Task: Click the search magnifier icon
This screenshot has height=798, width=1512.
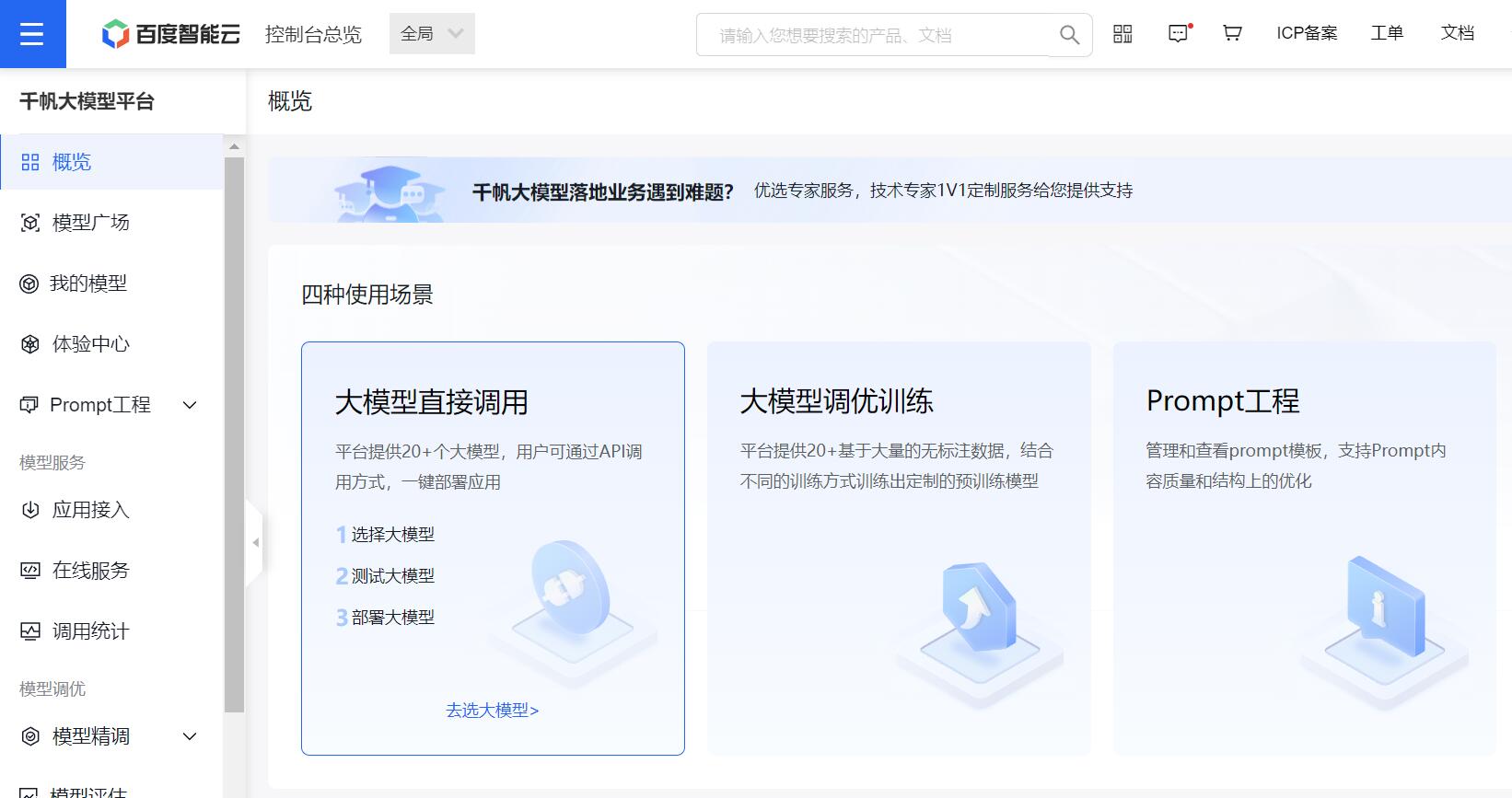Action: (x=1068, y=35)
